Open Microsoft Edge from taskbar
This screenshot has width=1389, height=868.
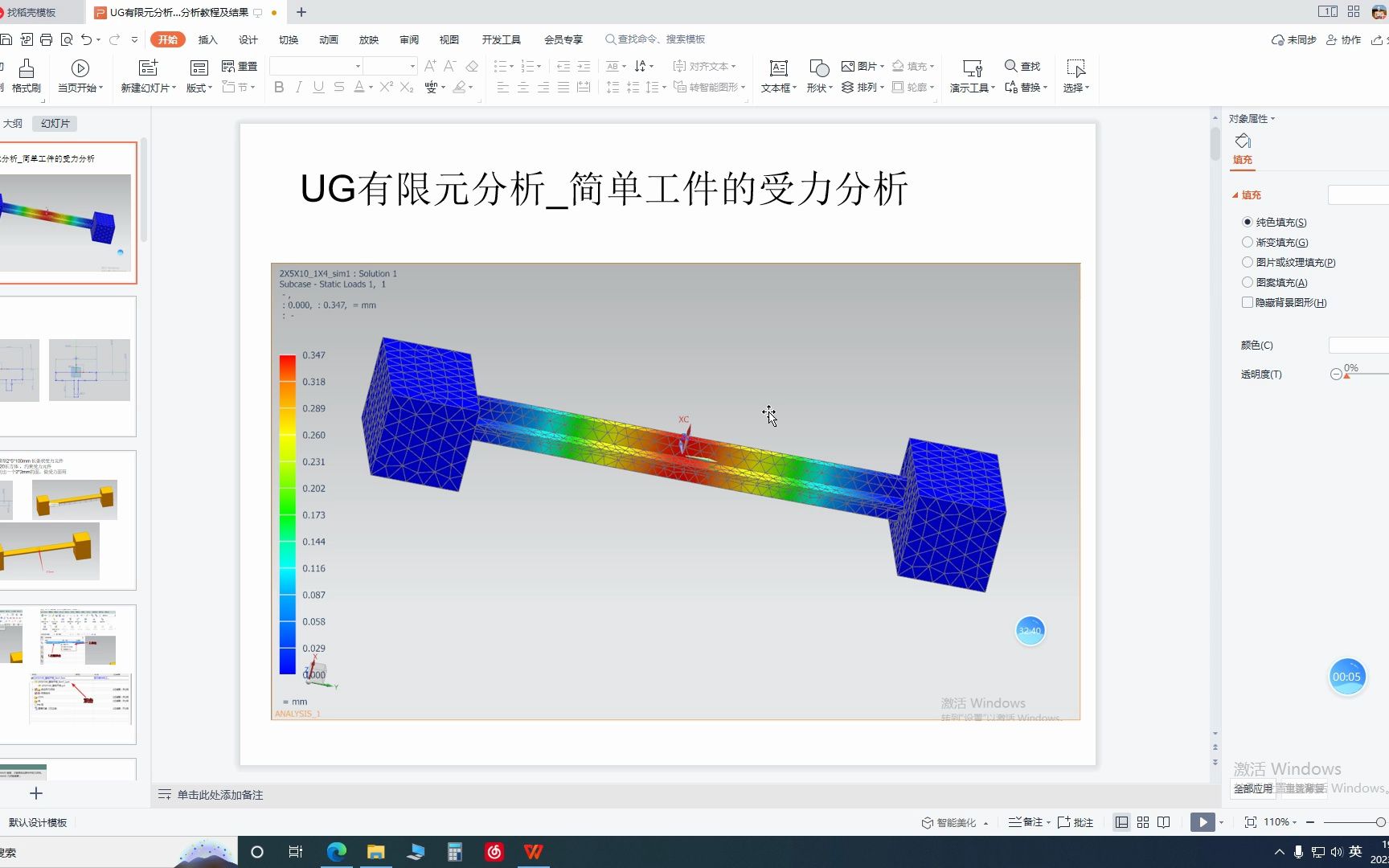337,852
